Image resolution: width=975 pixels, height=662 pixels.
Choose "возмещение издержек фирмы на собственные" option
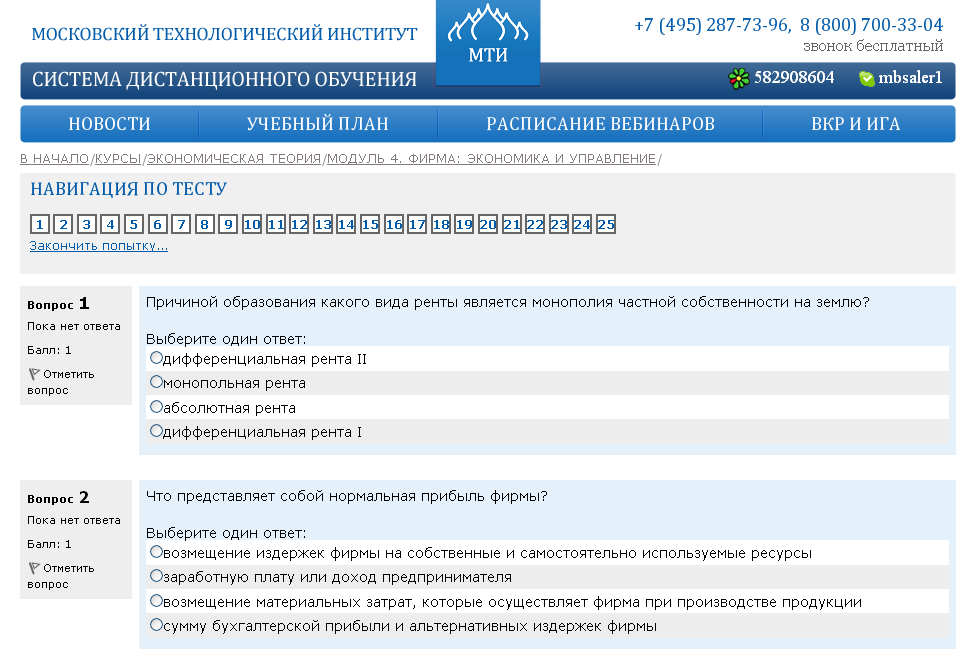coord(156,551)
